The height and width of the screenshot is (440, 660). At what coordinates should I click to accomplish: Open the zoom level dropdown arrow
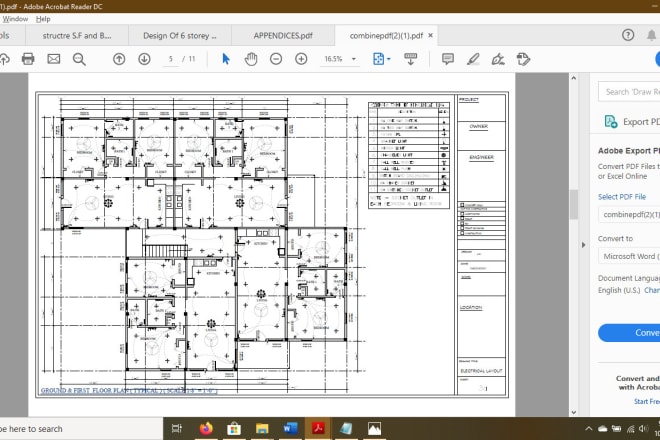tap(354, 59)
